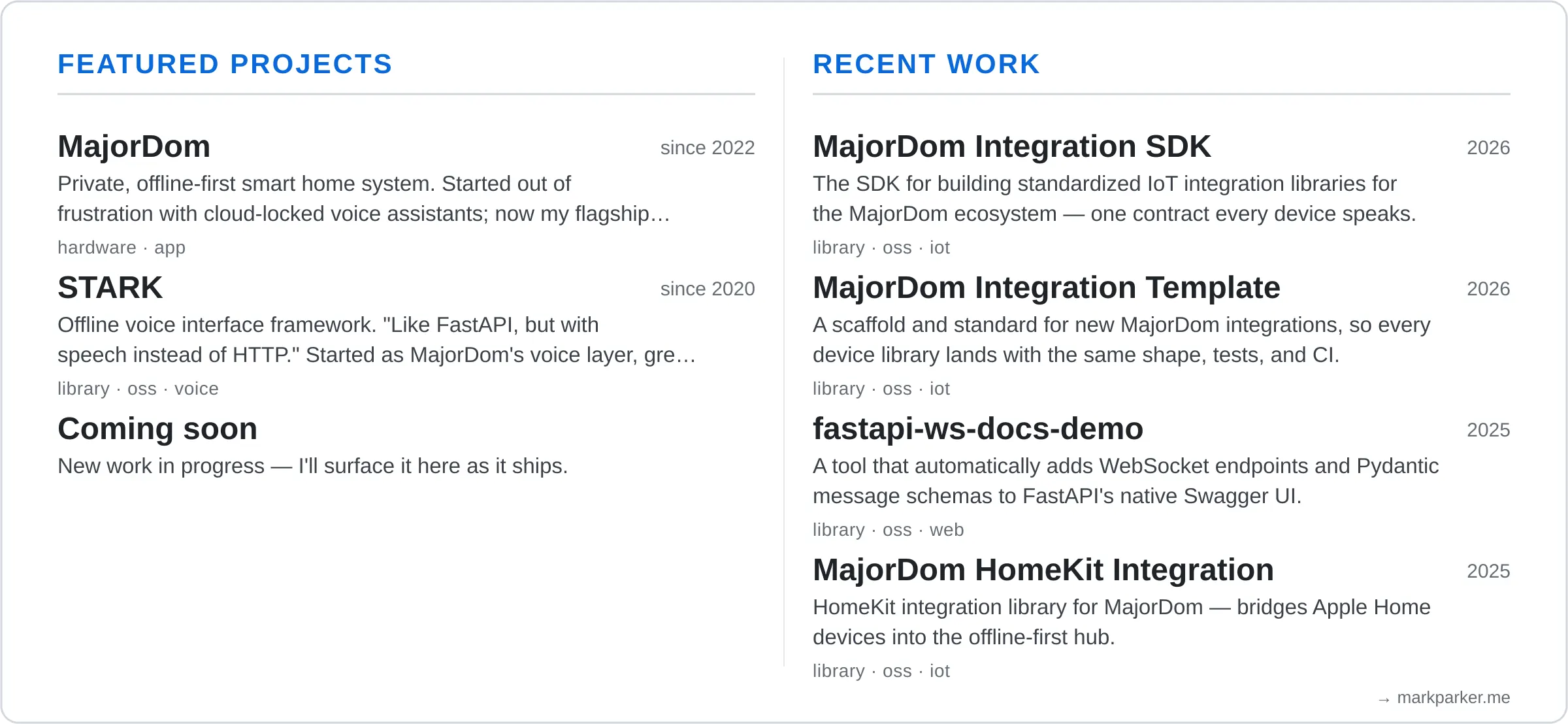1568x724 pixels.
Task: Open MajorDom Integration SDK entry
Action: click(1011, 146)
